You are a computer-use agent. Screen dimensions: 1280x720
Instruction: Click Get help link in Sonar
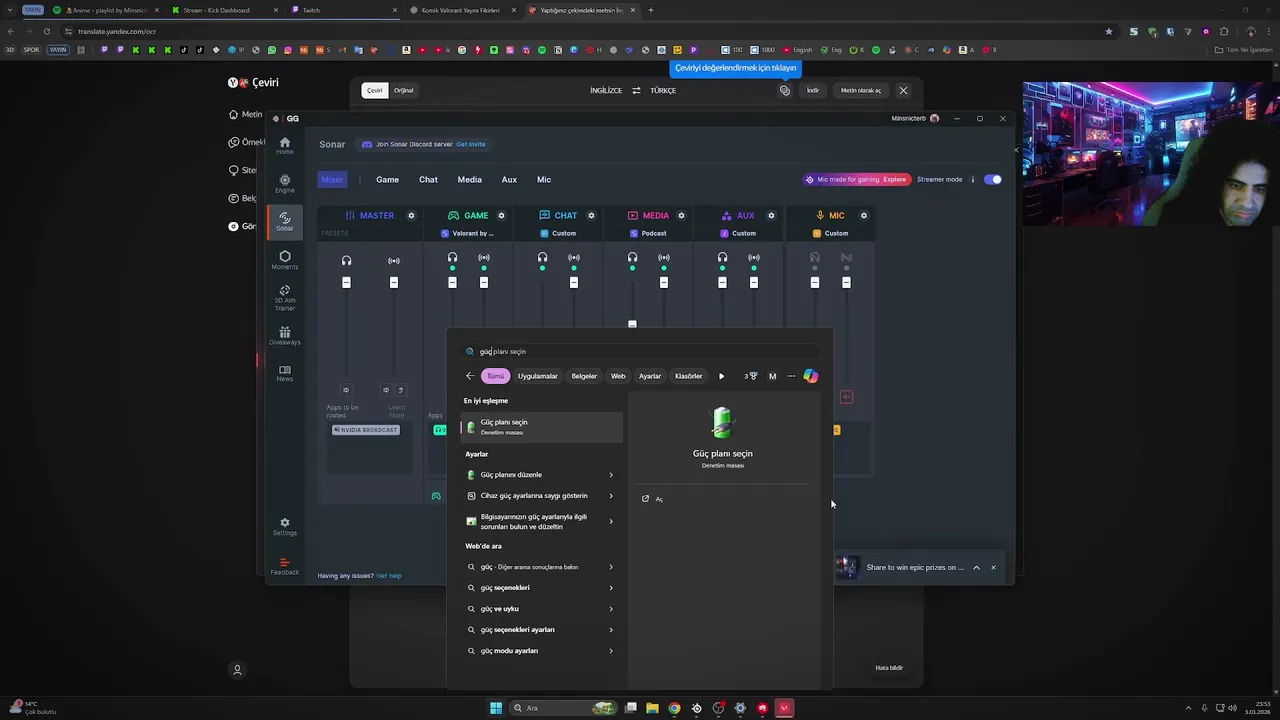(x=389, y=576)
